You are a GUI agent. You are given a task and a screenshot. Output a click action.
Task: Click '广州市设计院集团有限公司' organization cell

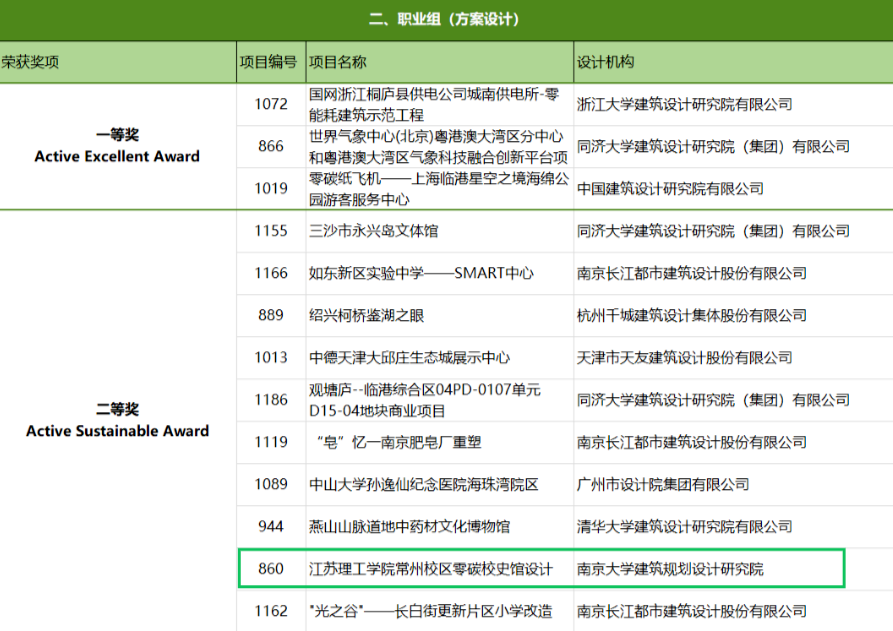(x=663, y=484)
